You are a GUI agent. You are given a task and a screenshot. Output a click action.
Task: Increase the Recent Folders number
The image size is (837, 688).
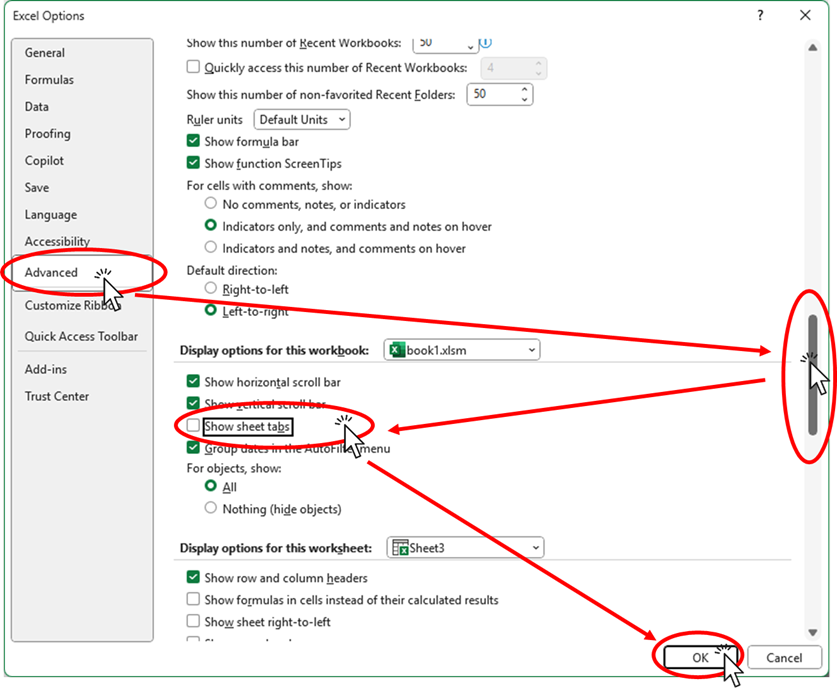(x=525, y=90)
